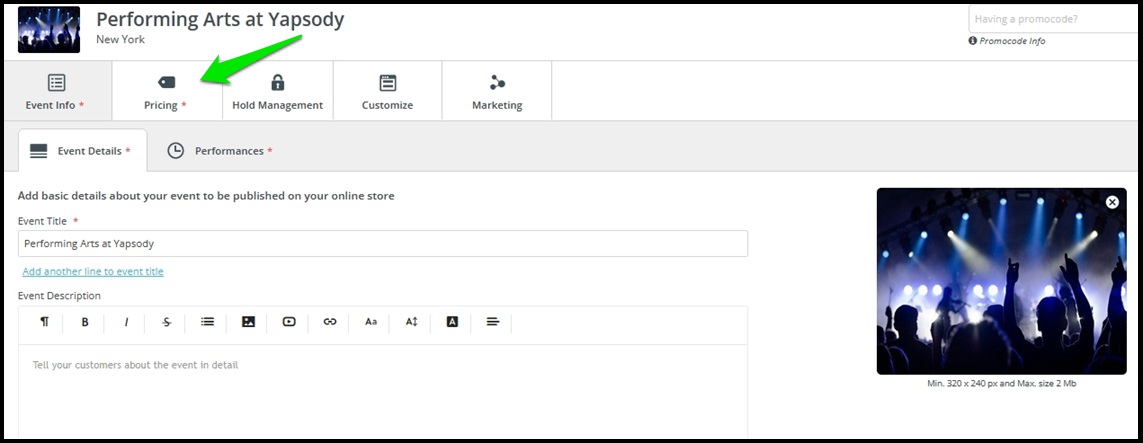
Task: Open the Hold Management tab
Action: 278,91
